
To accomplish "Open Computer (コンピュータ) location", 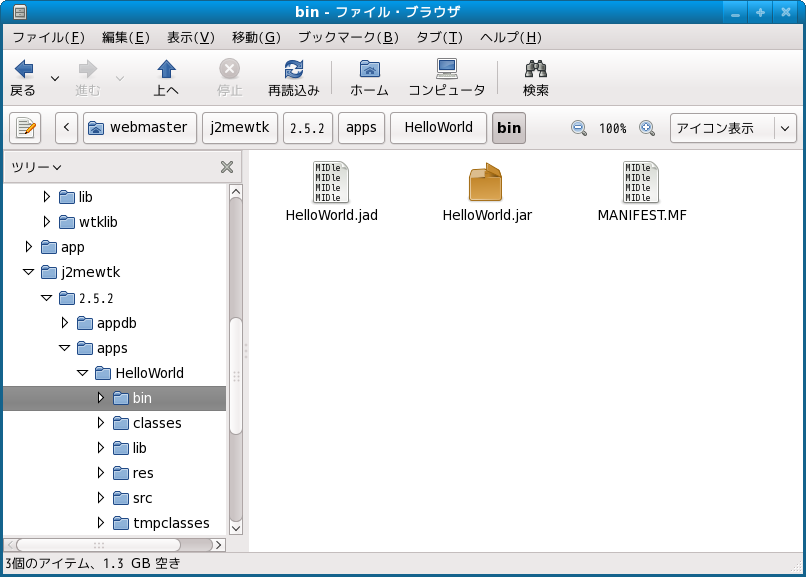I will pyautogui.click(x=447, y=78).
